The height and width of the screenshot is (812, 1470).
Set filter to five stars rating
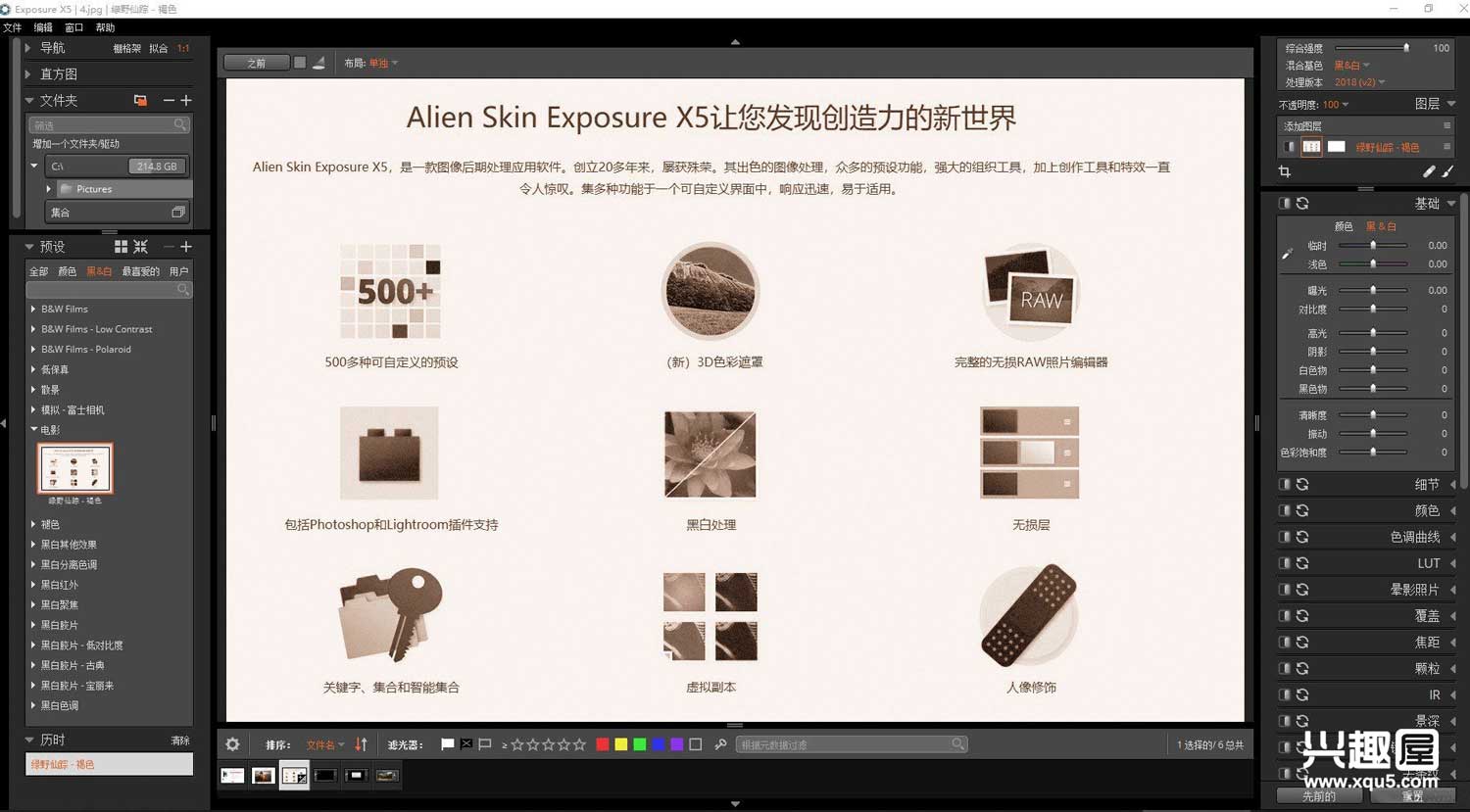click(x=579, y=744)
